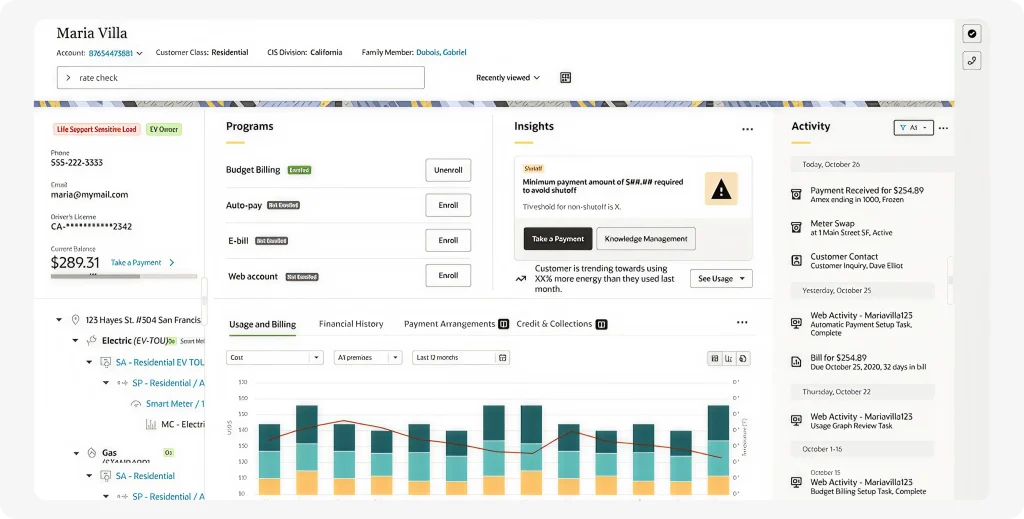
Task: Click the current balance progress bar
Action: tap(124, 276)
